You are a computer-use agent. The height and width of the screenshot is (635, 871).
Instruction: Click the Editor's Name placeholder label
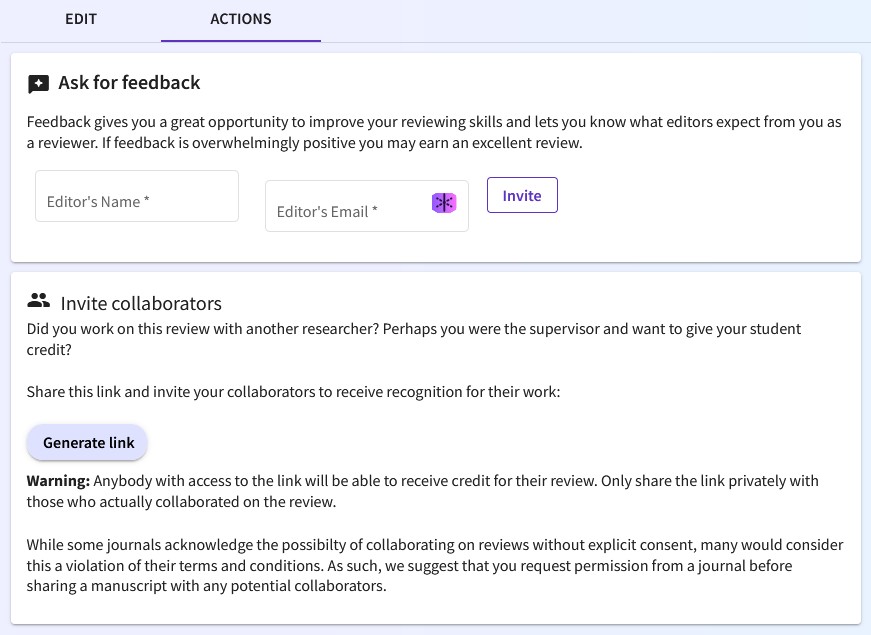tap(98, 201)
